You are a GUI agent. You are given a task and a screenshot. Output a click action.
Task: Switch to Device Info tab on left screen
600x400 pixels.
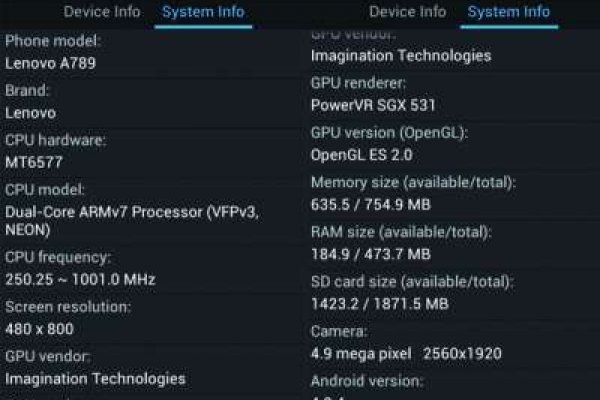point(102,12)
